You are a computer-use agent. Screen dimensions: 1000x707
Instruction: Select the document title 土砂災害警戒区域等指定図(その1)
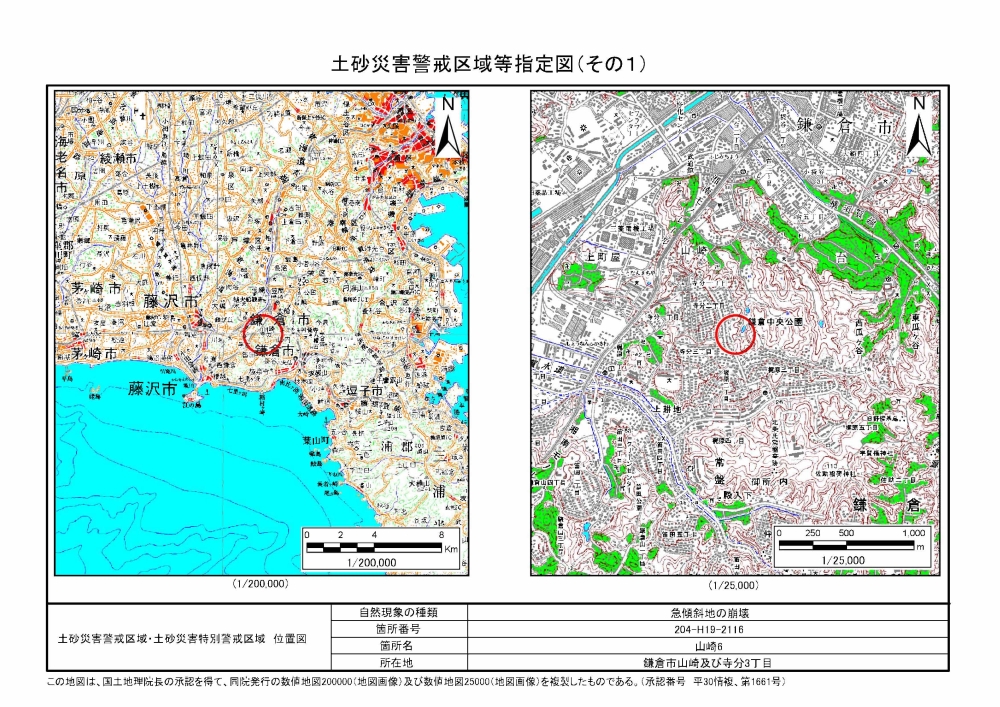coord(489,64)
